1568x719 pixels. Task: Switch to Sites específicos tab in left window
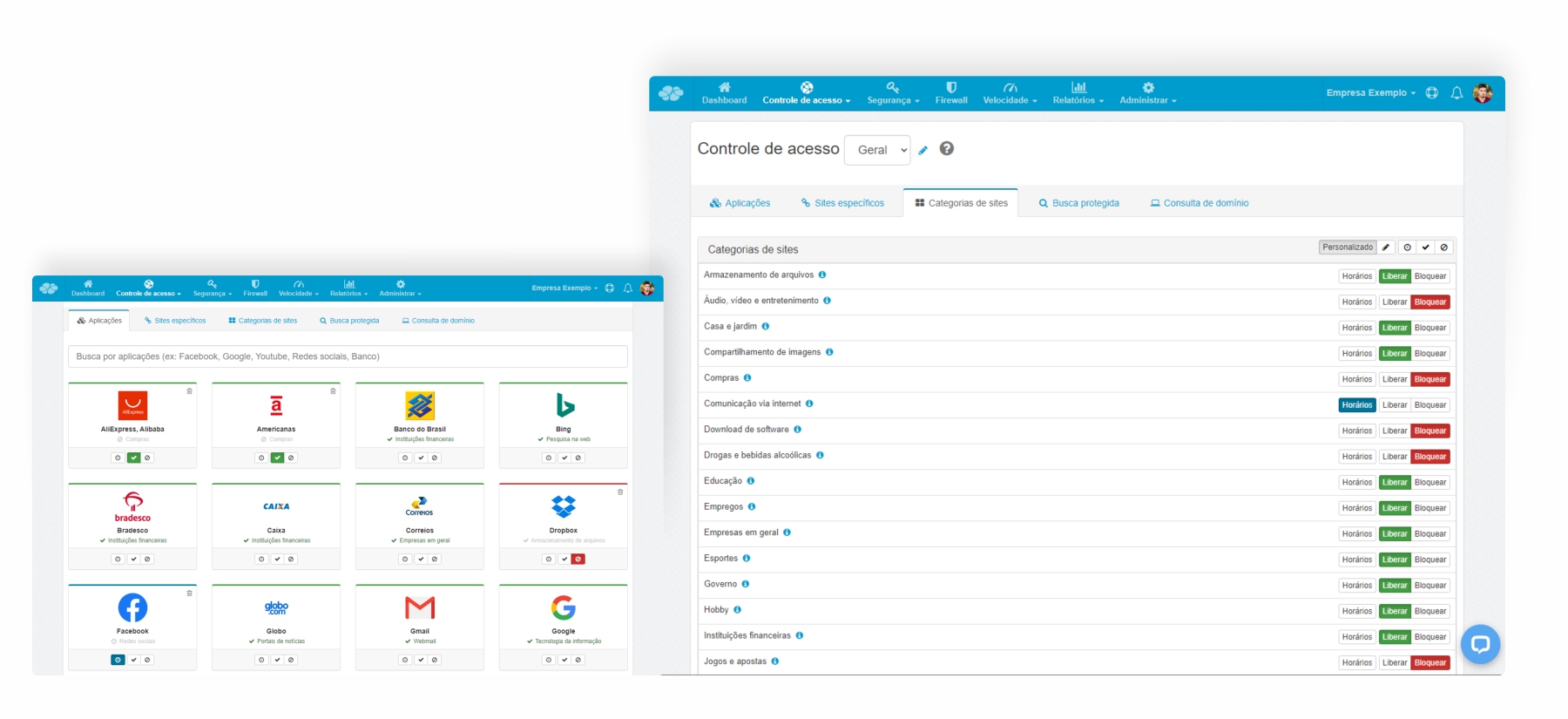pos(175,321)
